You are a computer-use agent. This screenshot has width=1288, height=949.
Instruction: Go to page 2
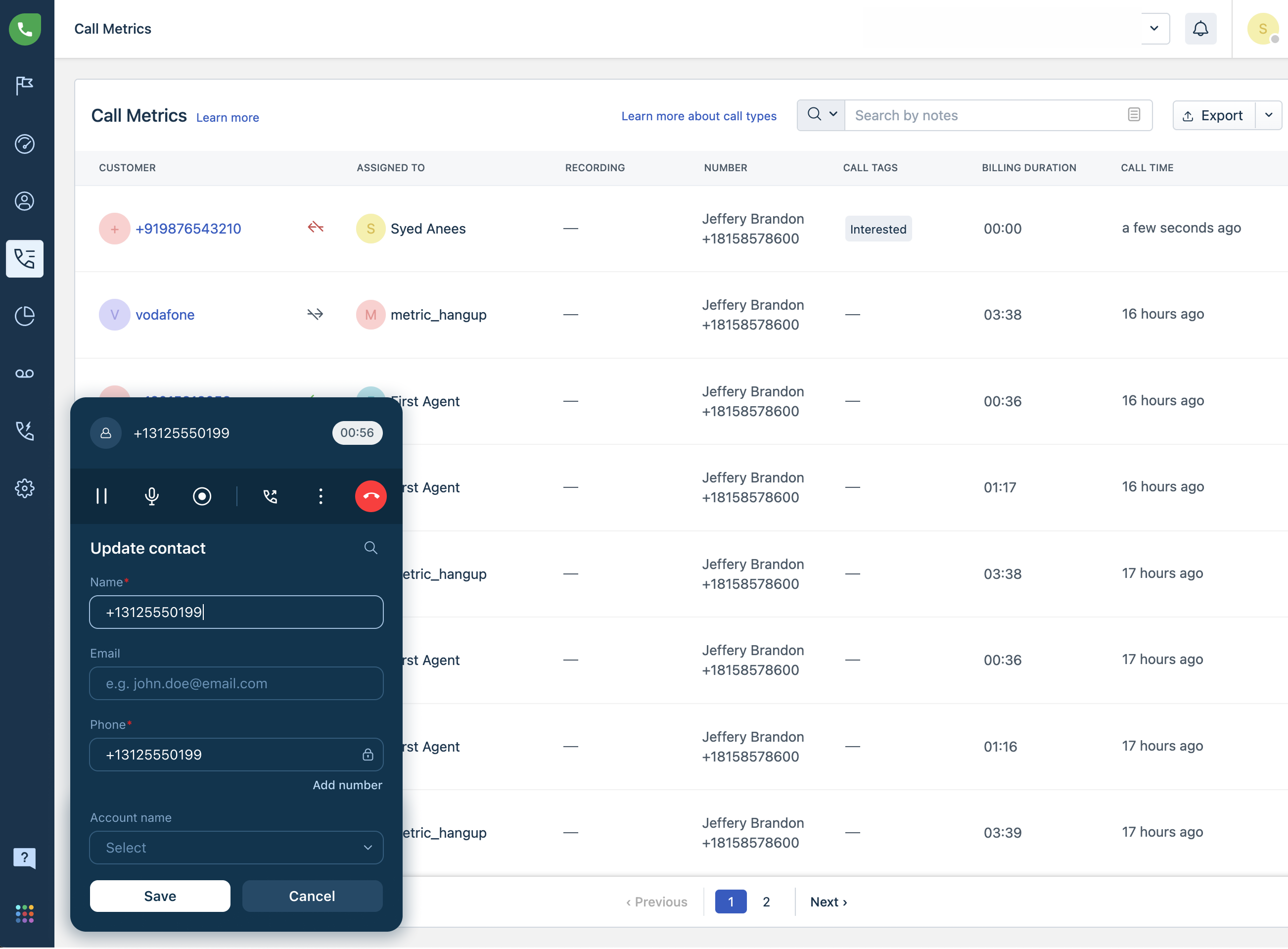766,902
